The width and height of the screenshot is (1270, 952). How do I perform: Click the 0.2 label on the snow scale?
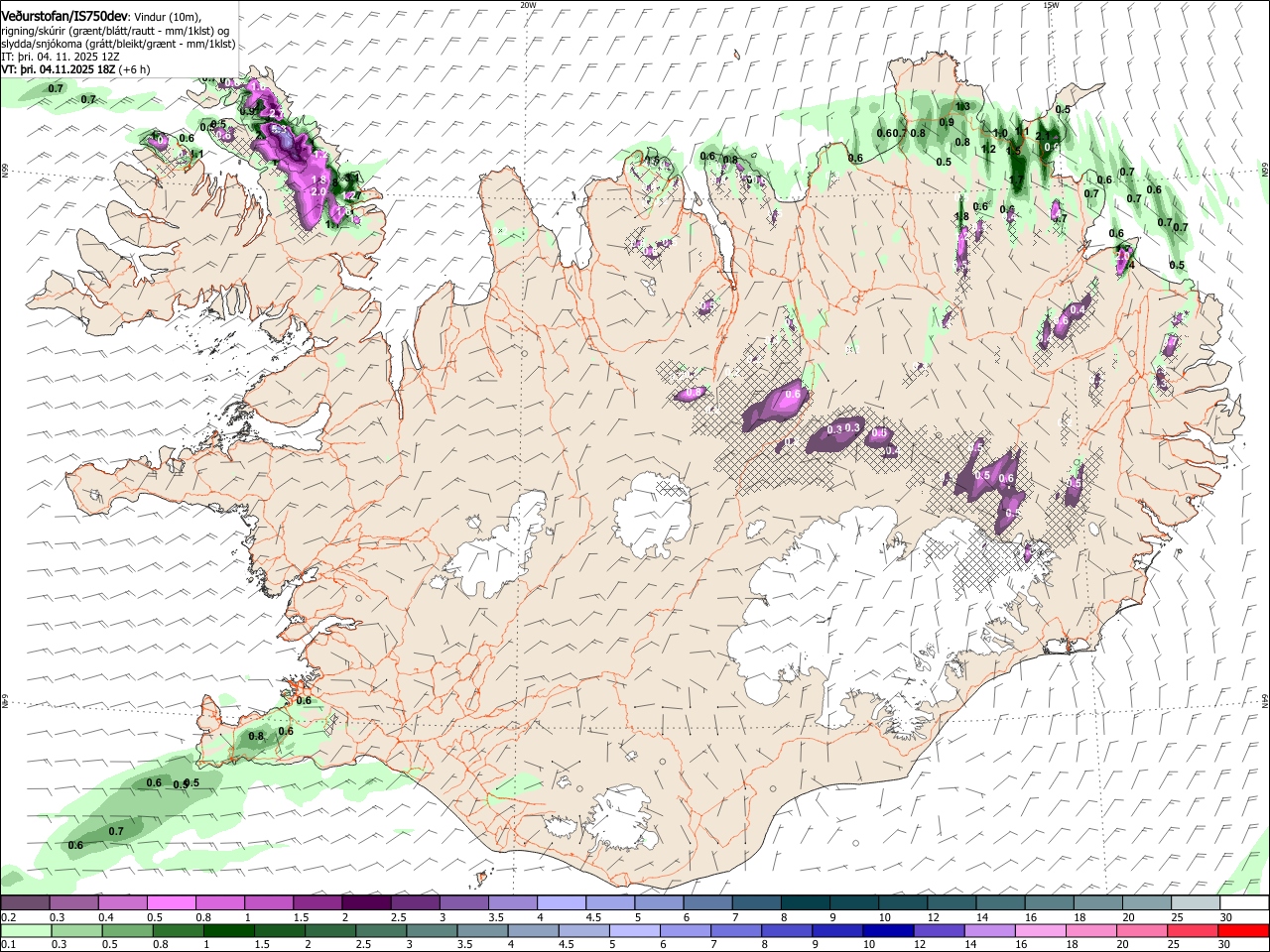tap(9, 917)
